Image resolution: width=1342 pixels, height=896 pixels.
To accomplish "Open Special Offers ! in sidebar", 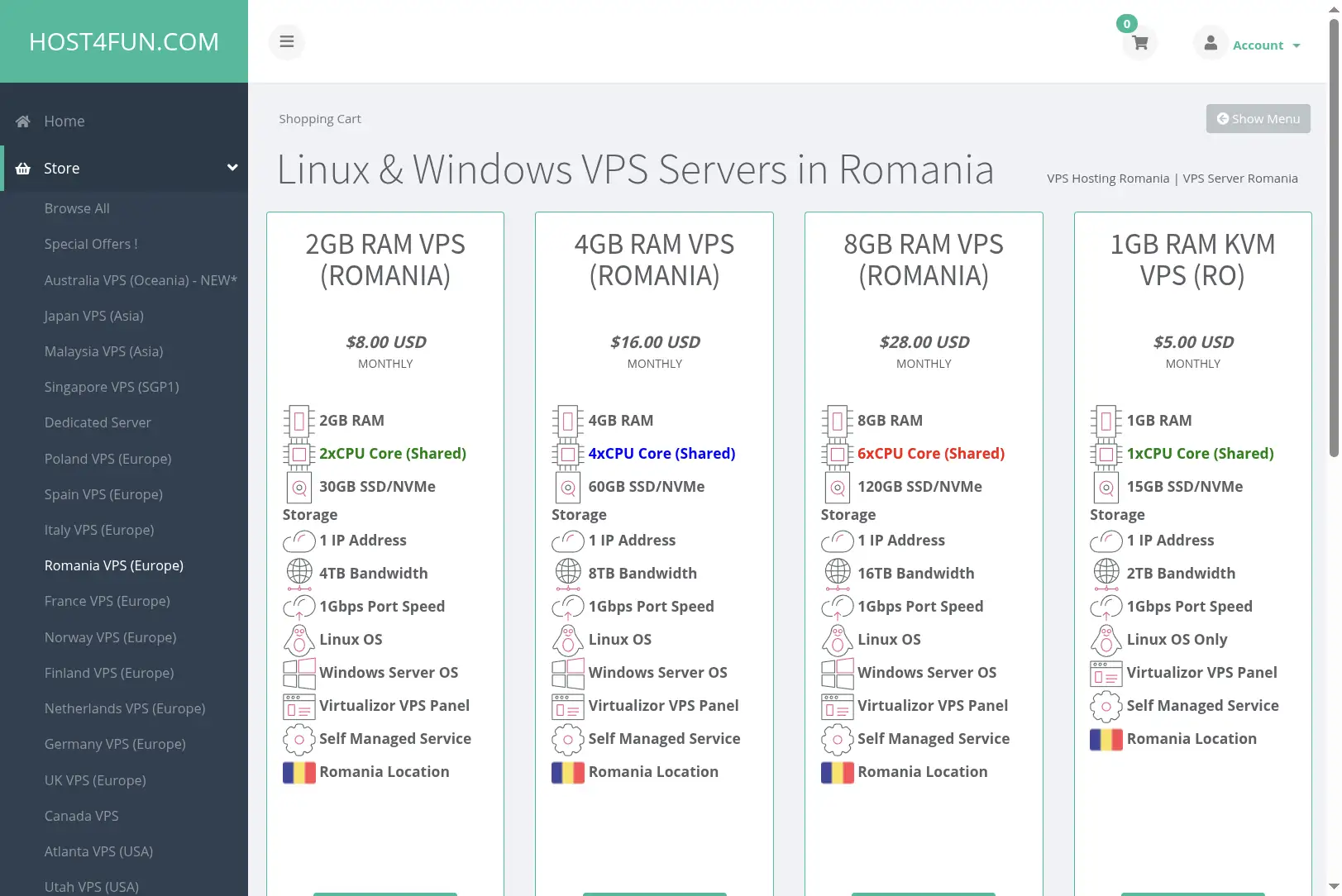I will coord(91,244).
